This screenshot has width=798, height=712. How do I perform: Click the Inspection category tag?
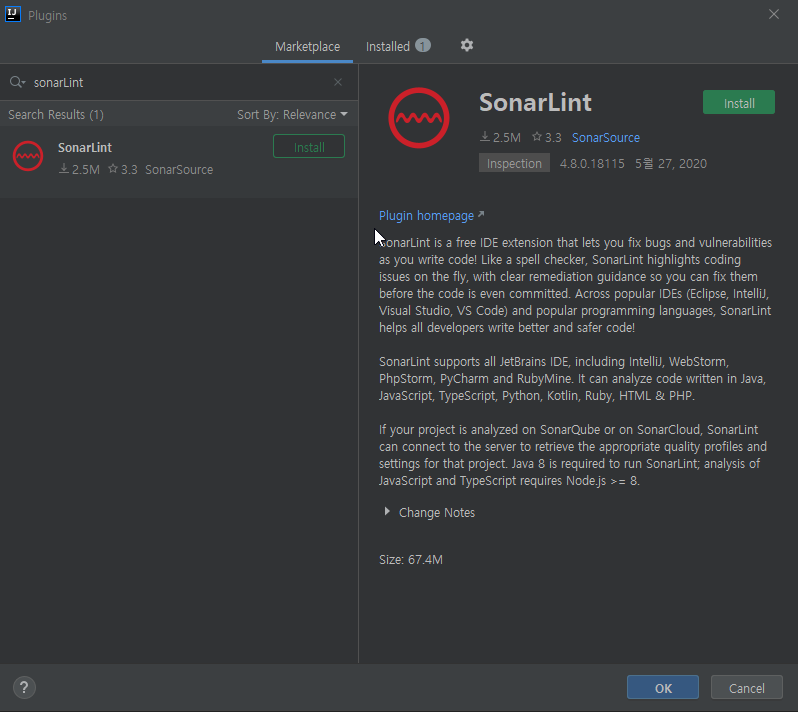pyautogui.click(x=514, y=163)
